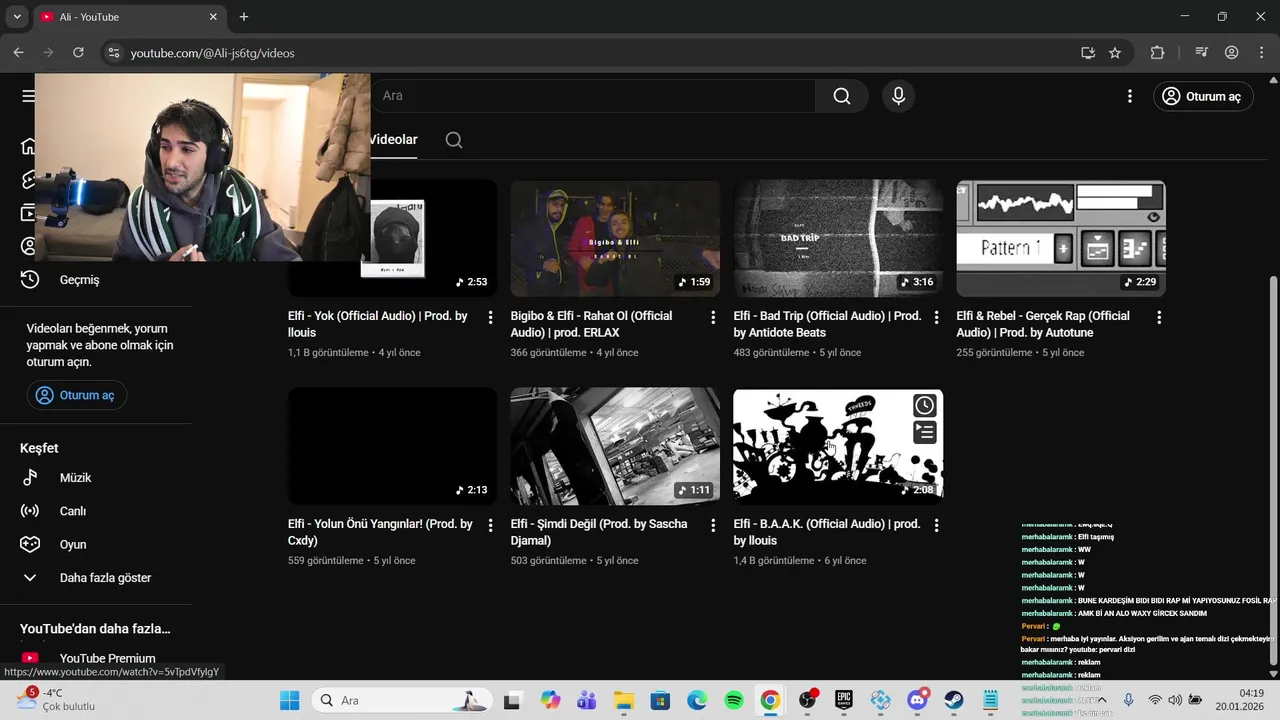Open Elfi - Bad Trip title link

[827, 324]
